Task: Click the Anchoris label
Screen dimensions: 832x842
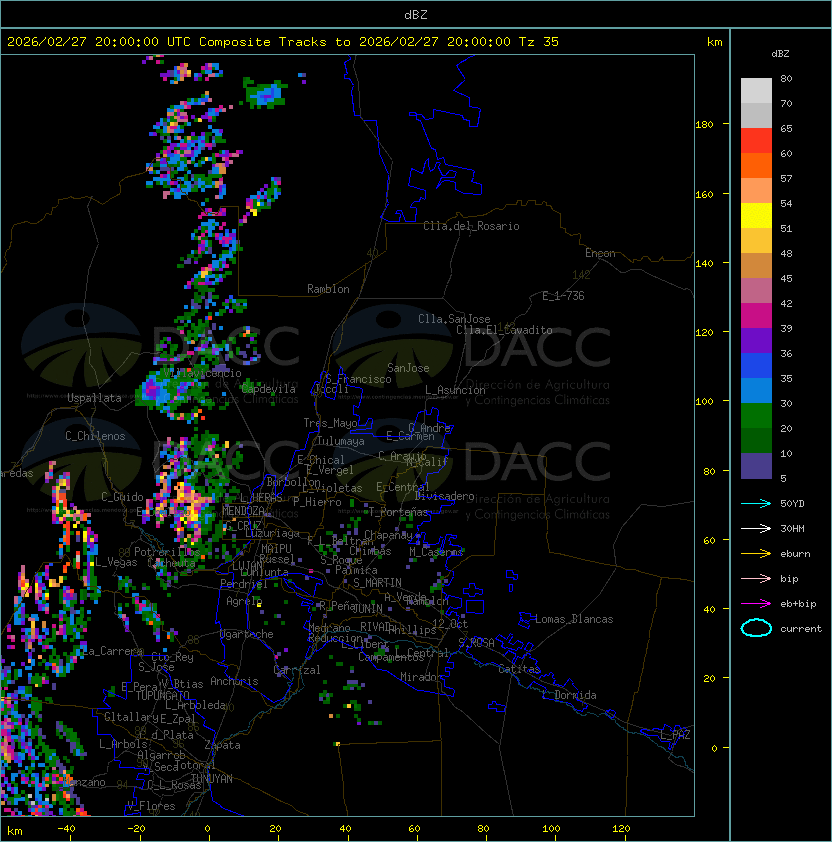Action: tap(234, 681)
